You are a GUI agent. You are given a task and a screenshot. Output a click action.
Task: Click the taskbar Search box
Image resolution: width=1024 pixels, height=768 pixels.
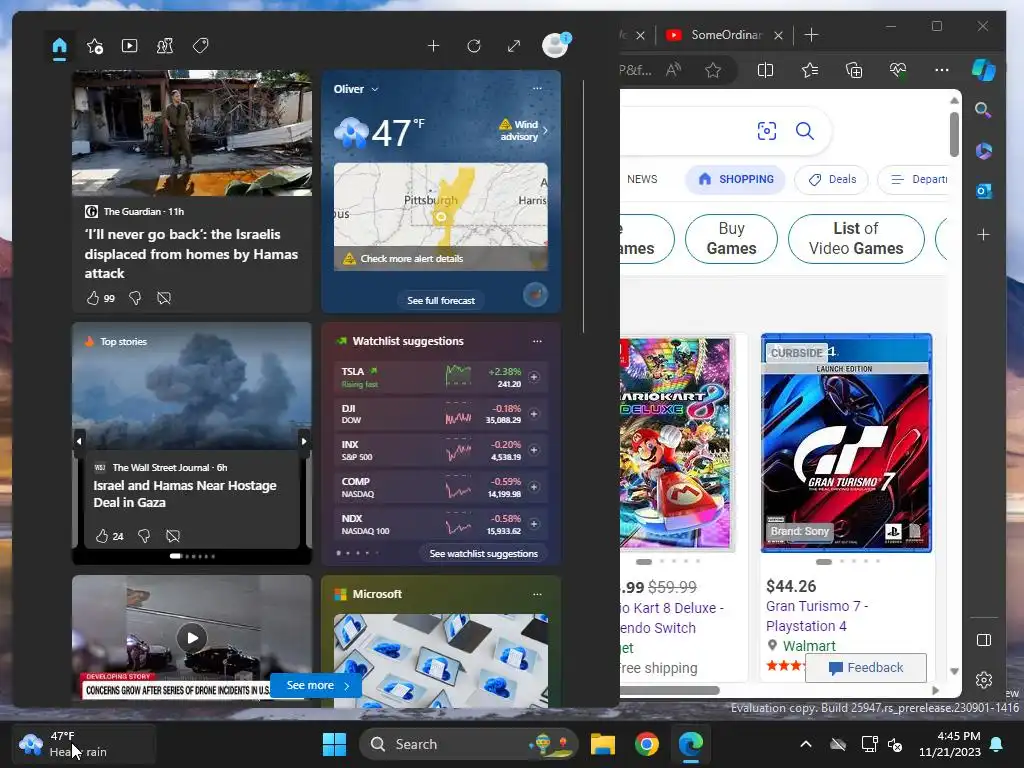pos(468,744)
